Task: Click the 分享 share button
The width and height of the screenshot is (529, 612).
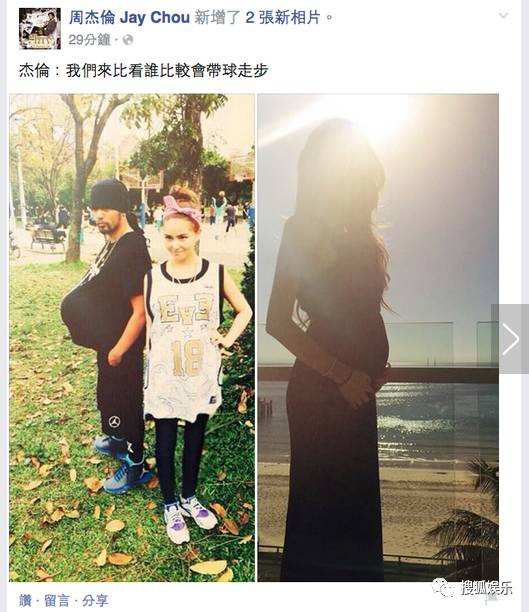Action: tap(95, 600)
